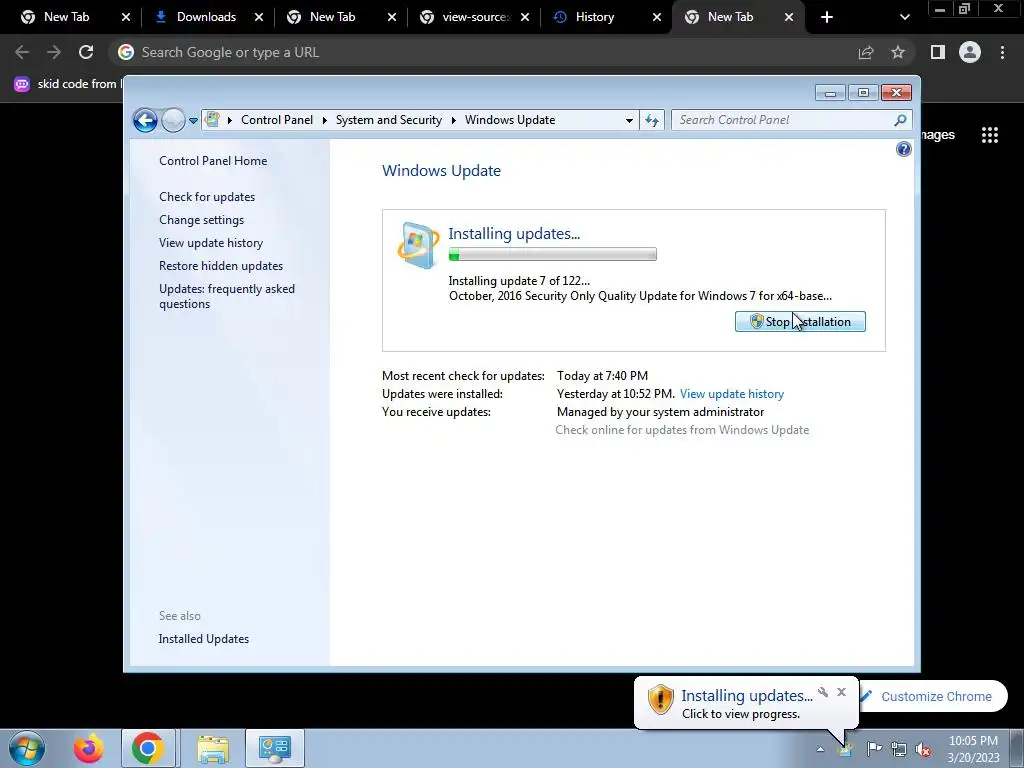This screenshot has width=1024, height=768.
Task: Click the wrench icon on notification balloon
Action: point(823,692)
